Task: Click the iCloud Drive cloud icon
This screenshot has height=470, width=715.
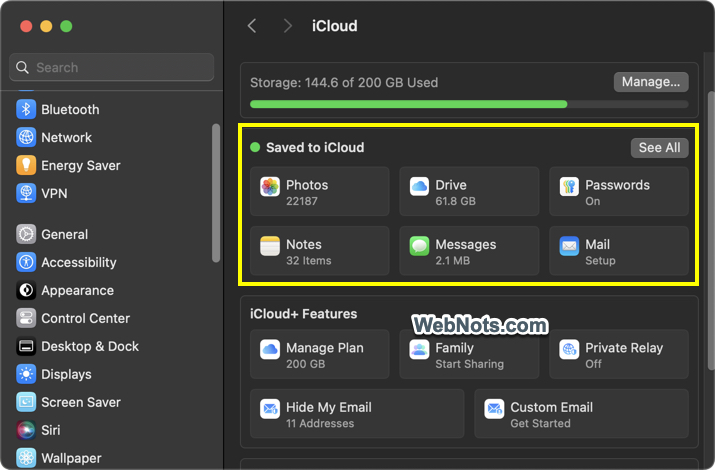Action: 419,187
